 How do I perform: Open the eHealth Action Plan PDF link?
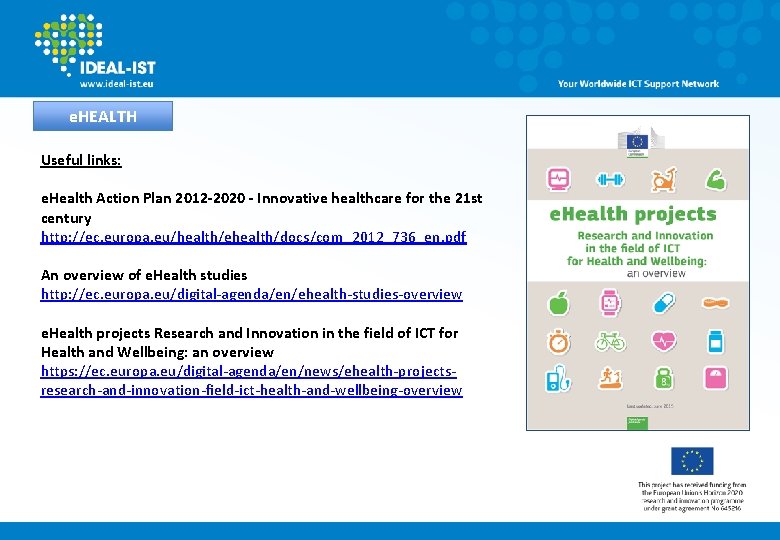(254, 237)
